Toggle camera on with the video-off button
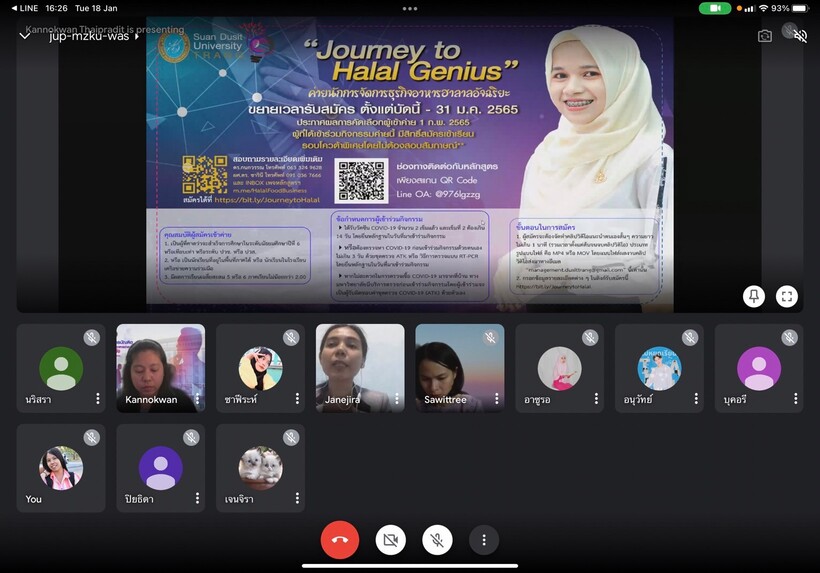The image size is (820, 573). (391, 540)
